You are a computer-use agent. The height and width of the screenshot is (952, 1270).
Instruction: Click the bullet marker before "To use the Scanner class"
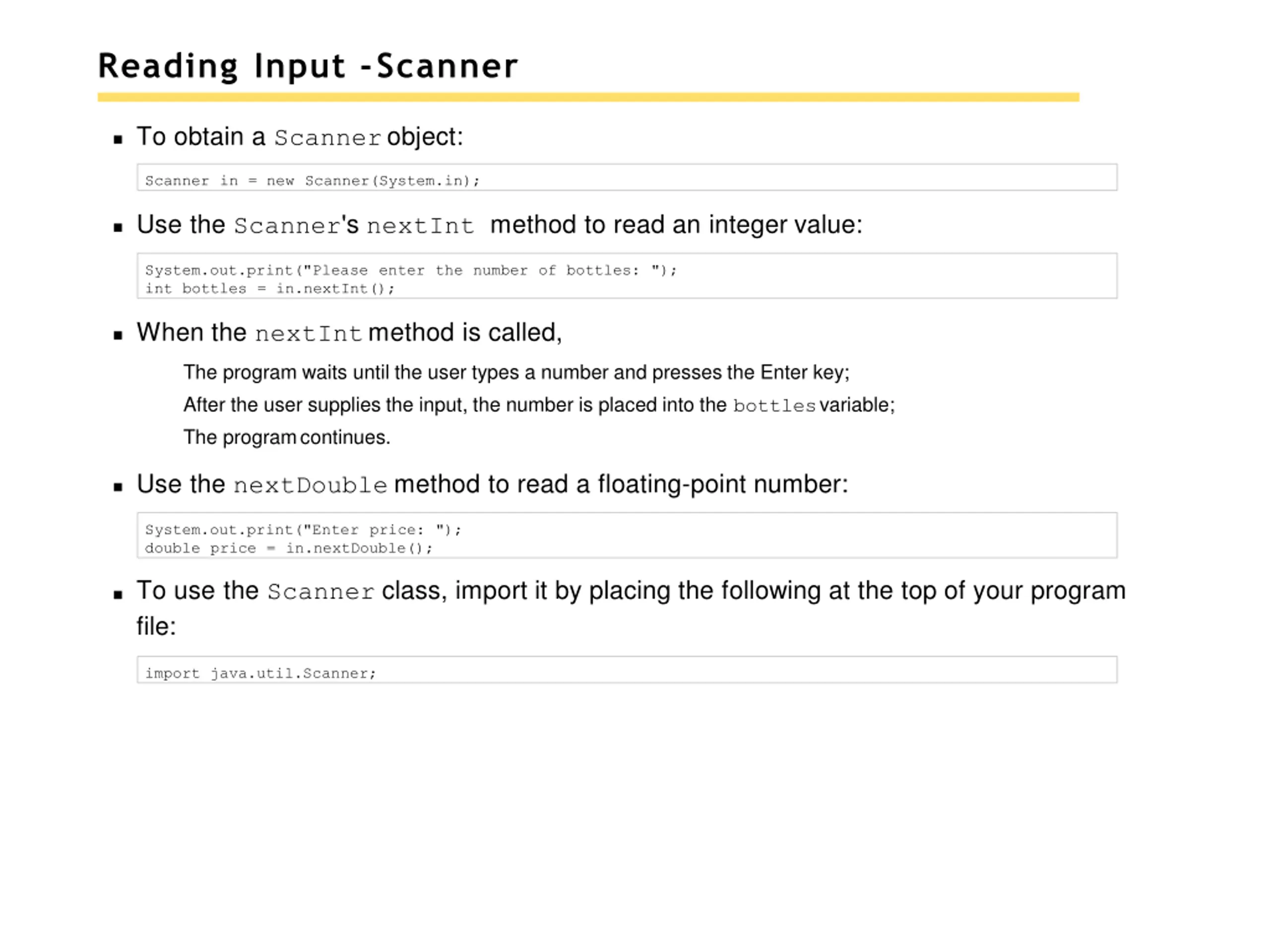coord(118,595)
